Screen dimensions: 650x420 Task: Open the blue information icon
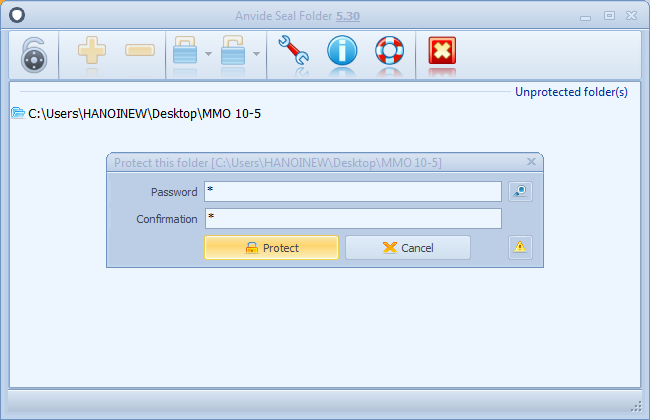[x=342, y=53]
